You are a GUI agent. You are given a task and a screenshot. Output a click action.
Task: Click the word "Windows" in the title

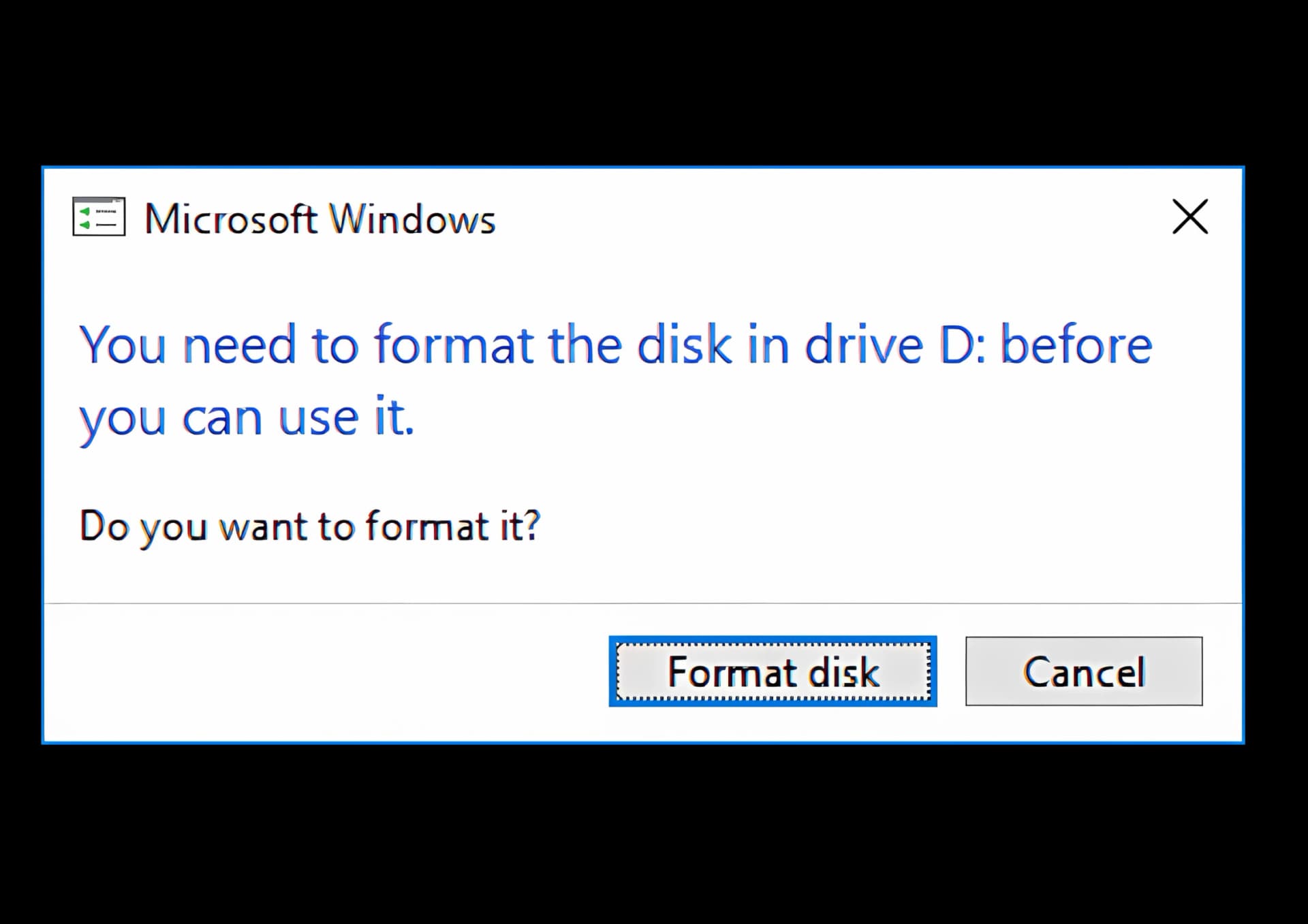click(412, 219)
